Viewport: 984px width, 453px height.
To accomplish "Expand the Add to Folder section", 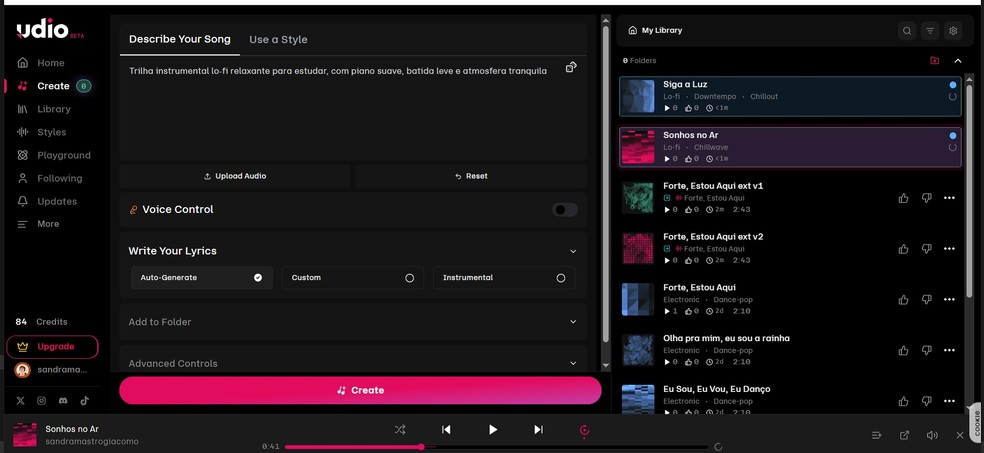I will [353, 322].
